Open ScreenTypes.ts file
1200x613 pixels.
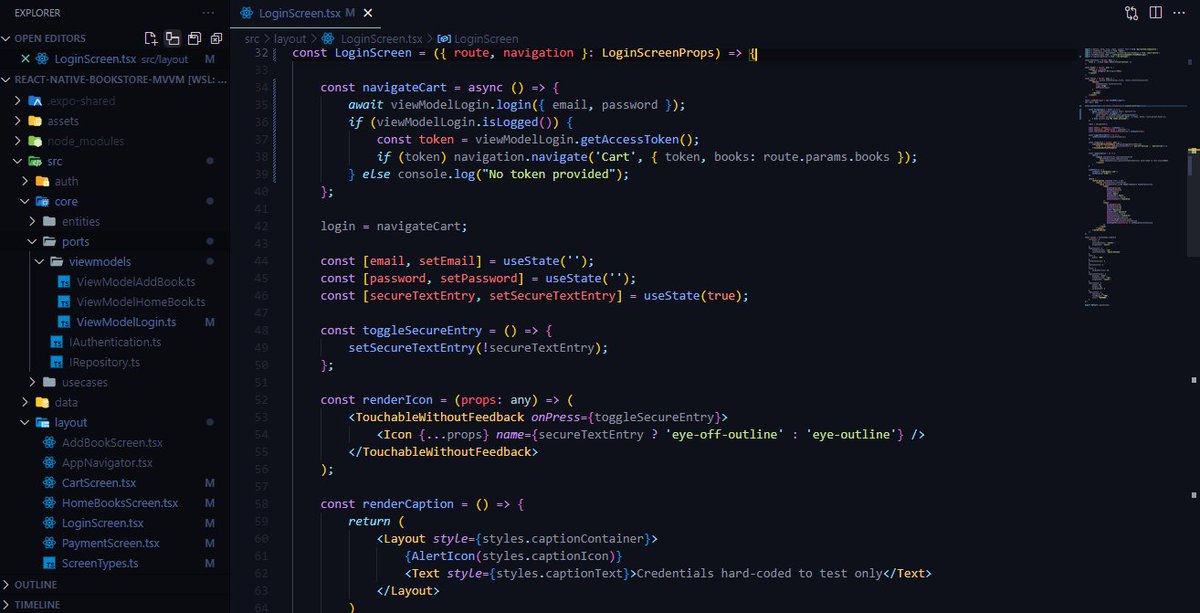pos(99,563)
